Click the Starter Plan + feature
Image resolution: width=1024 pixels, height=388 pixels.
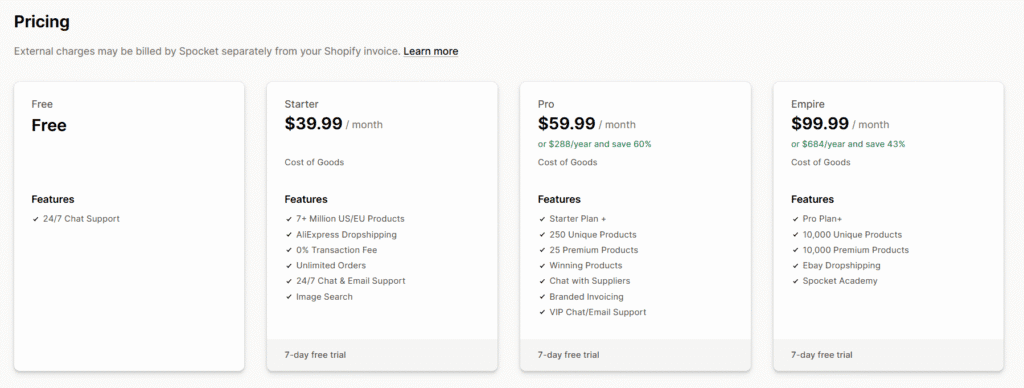[x=578, y=219]
